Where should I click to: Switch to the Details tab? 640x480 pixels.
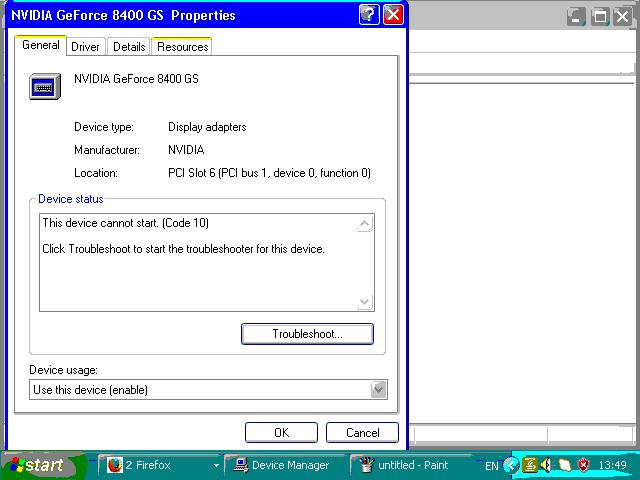coord(129,47)
